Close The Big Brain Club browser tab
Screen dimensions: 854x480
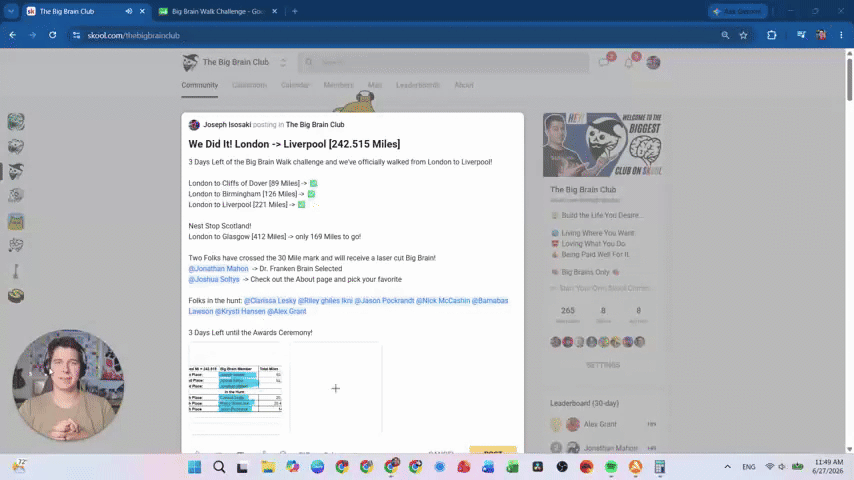[x=143, y=11]
